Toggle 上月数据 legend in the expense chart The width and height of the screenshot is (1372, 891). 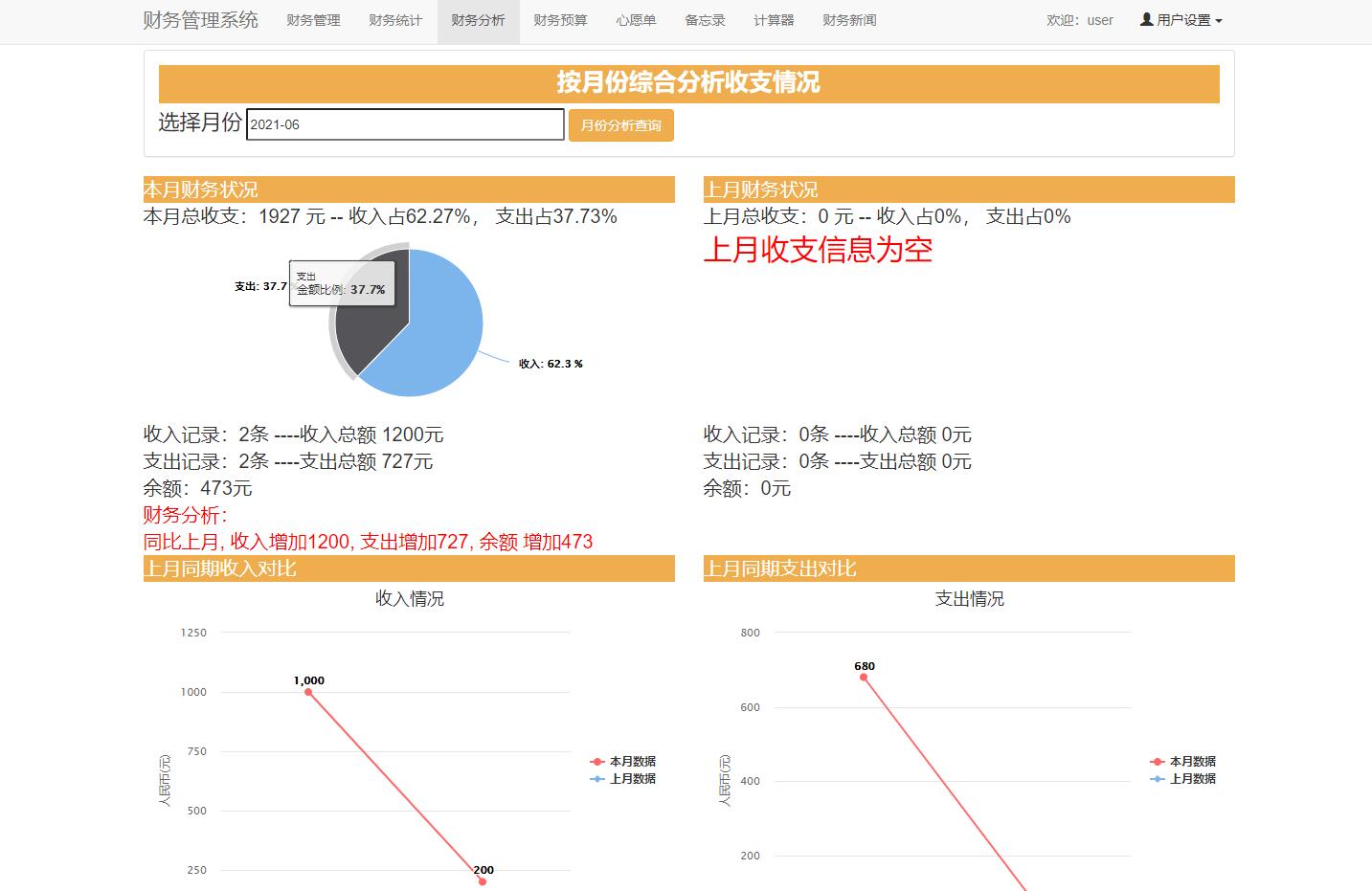tap(1193, 778)
